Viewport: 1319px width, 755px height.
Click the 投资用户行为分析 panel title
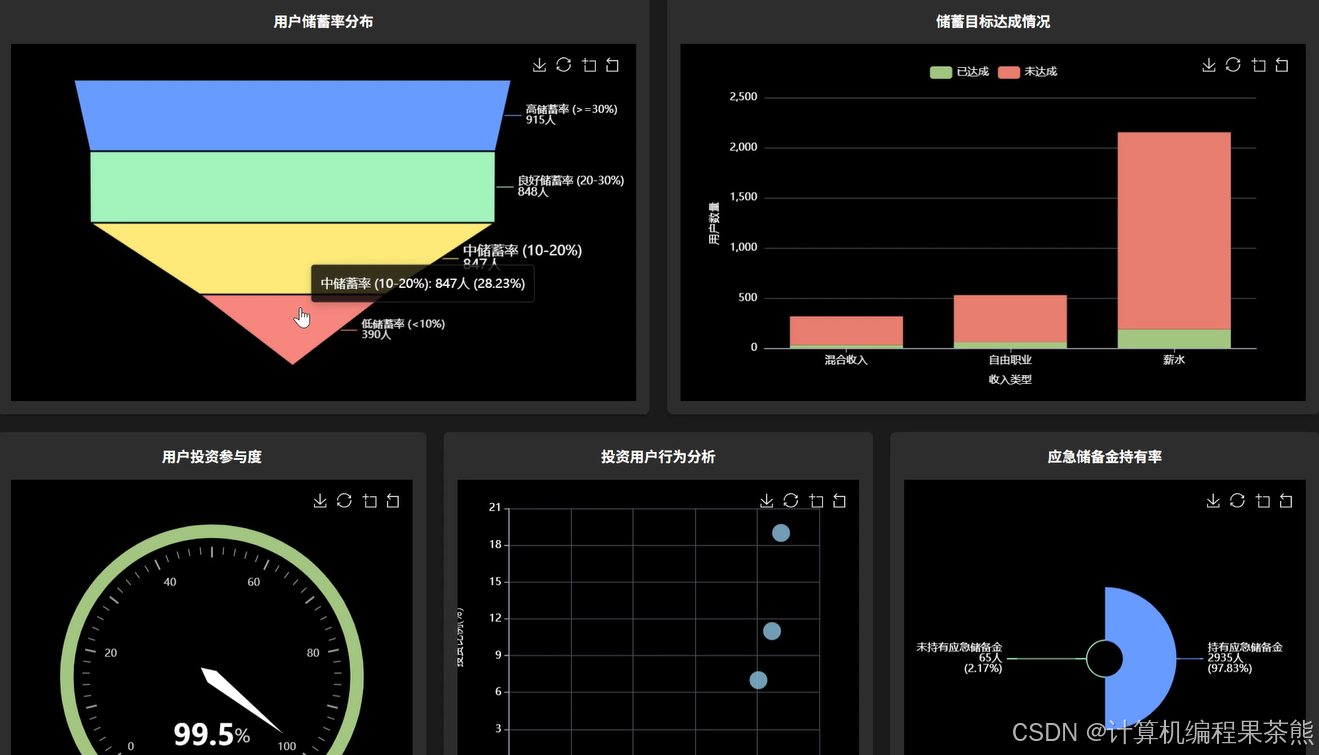[x=658, y=457]
